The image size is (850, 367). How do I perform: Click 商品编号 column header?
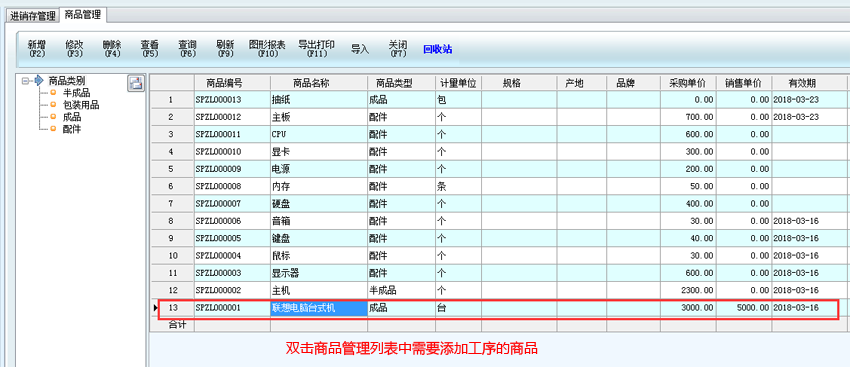(x=232, y=83)
